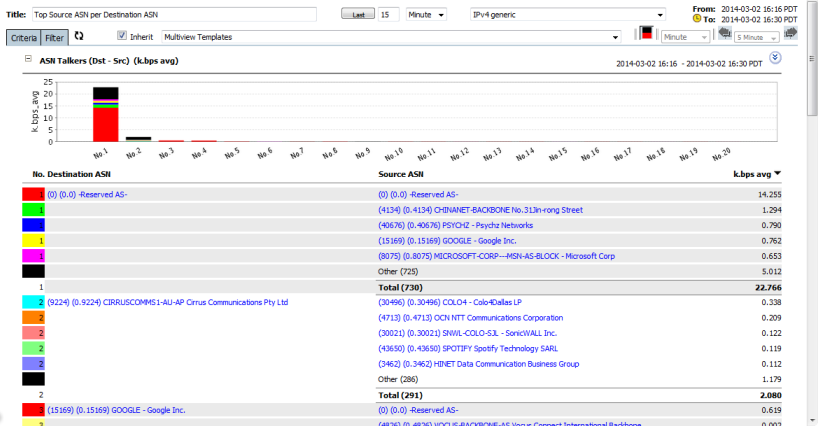Open MICROSOFT-CORP---MSN-AS-BLOCK link

[x=496, y=256]
